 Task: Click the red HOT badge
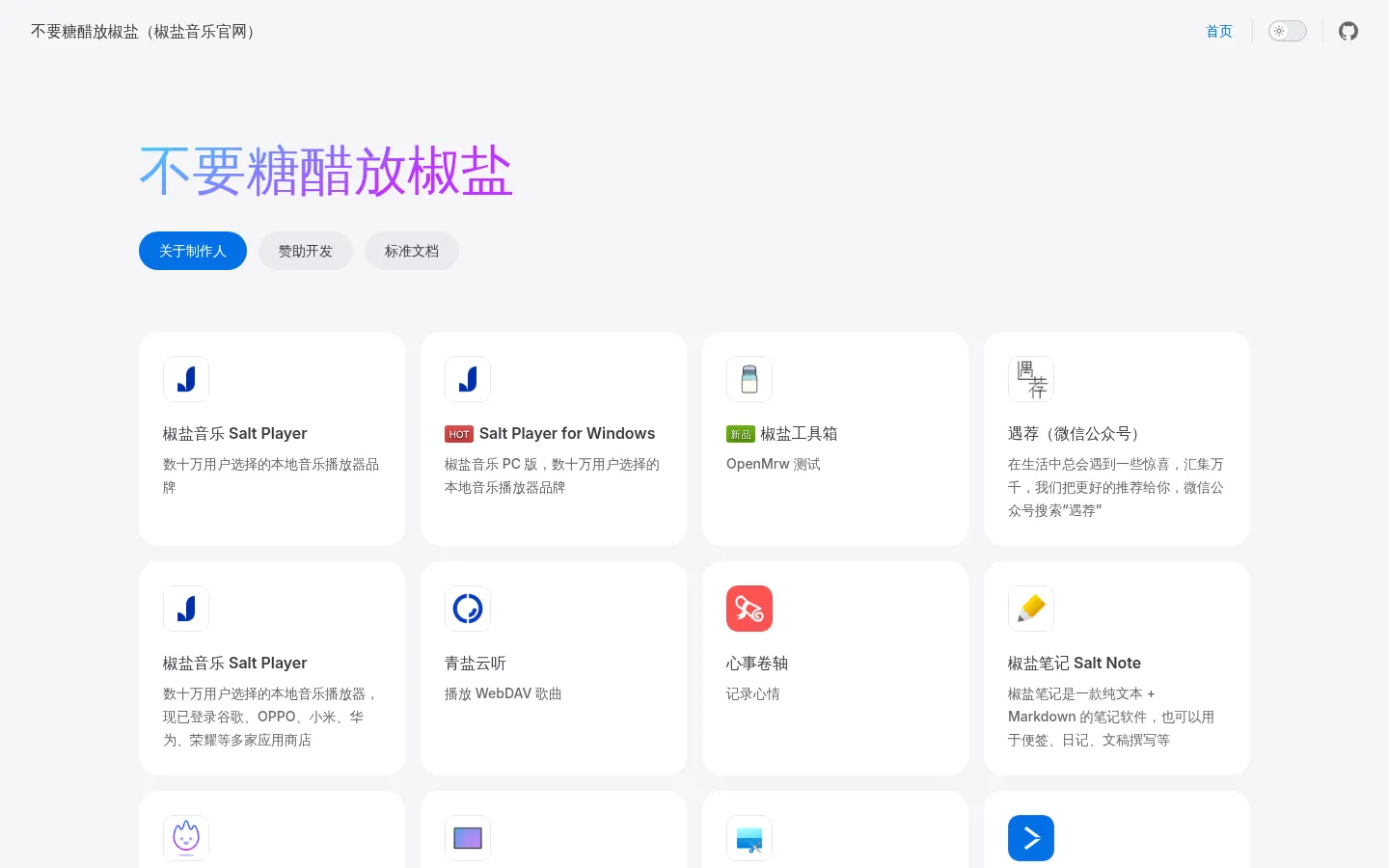(x=459, y=434)
